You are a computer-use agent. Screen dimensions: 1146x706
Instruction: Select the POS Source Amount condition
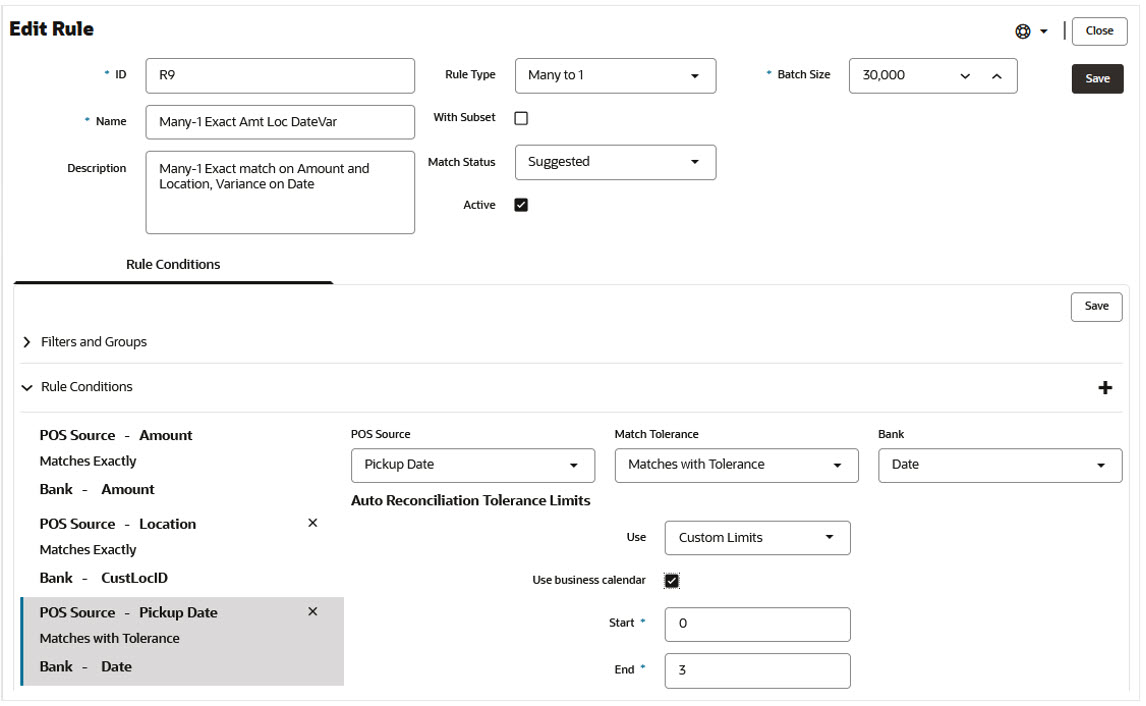(x=181, y=462)
